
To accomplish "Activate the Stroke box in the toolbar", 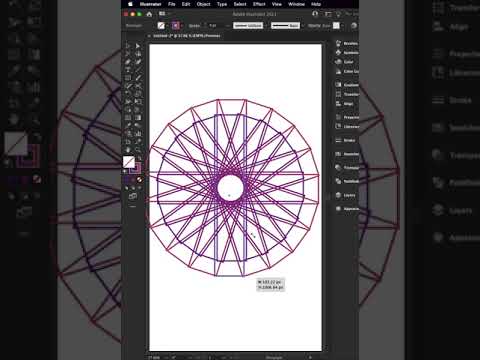I will pos(136,168).
